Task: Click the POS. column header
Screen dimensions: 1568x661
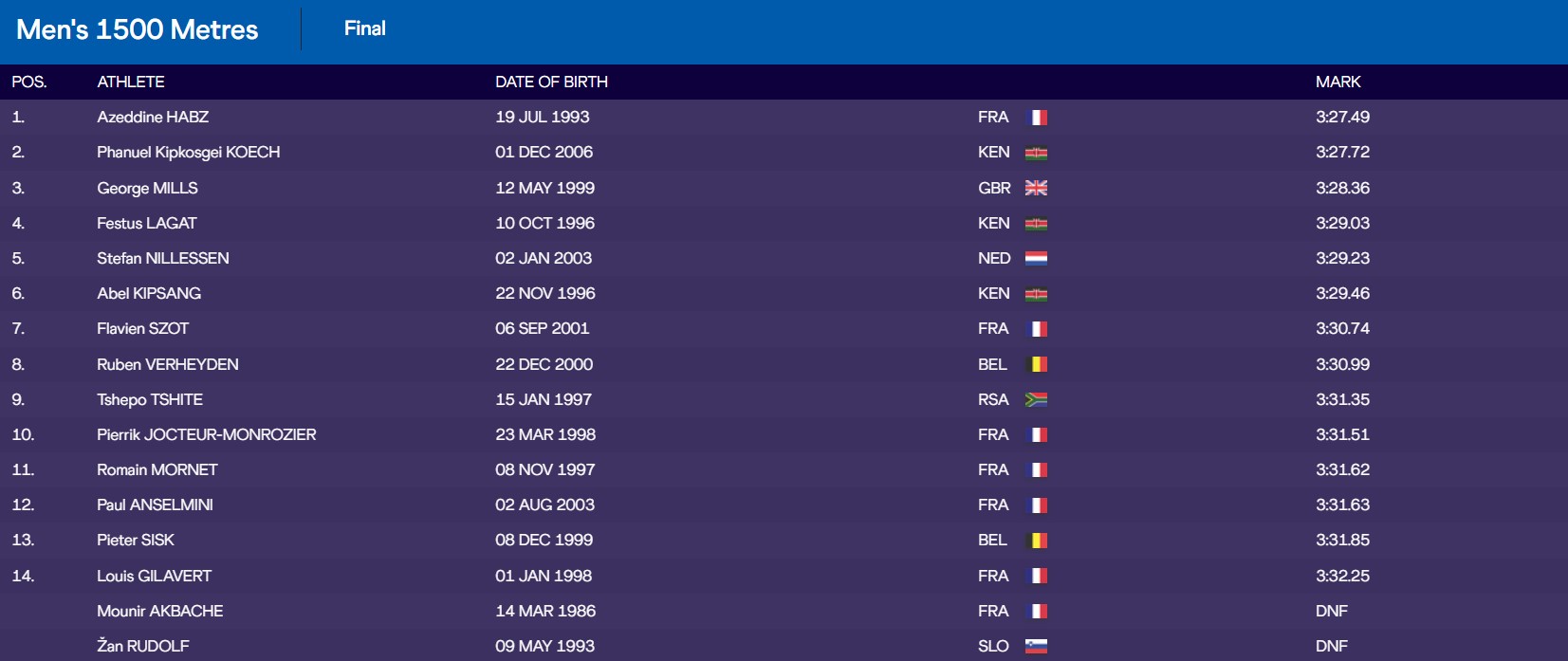Action: 29,82
